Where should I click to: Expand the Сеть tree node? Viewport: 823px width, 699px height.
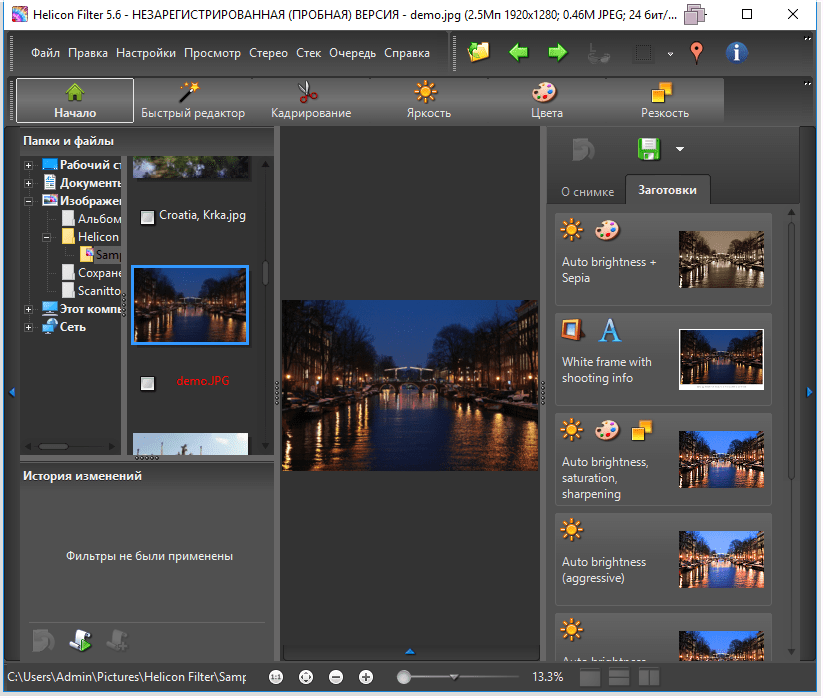coord(28,327)
